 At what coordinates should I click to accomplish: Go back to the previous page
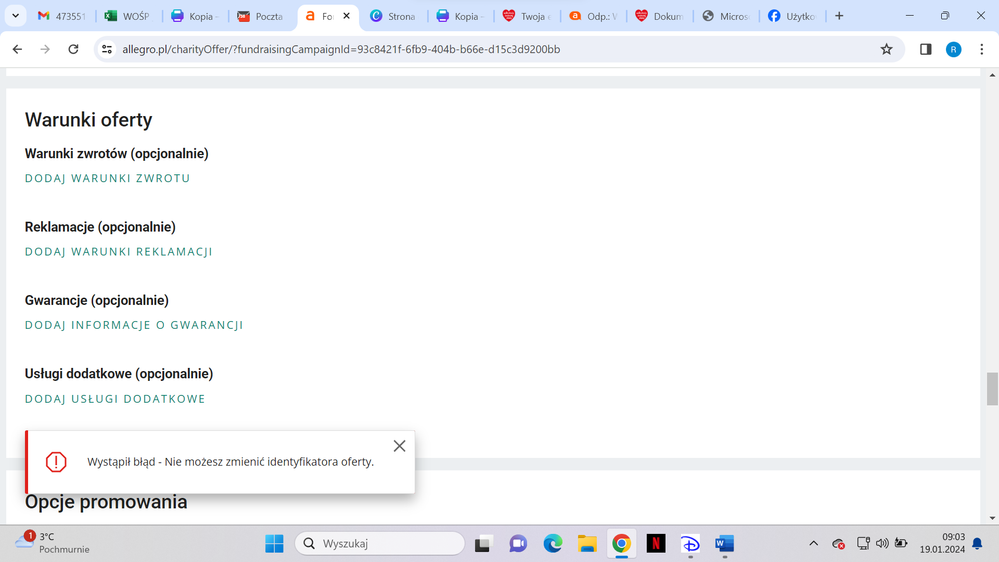pos(18,49)
